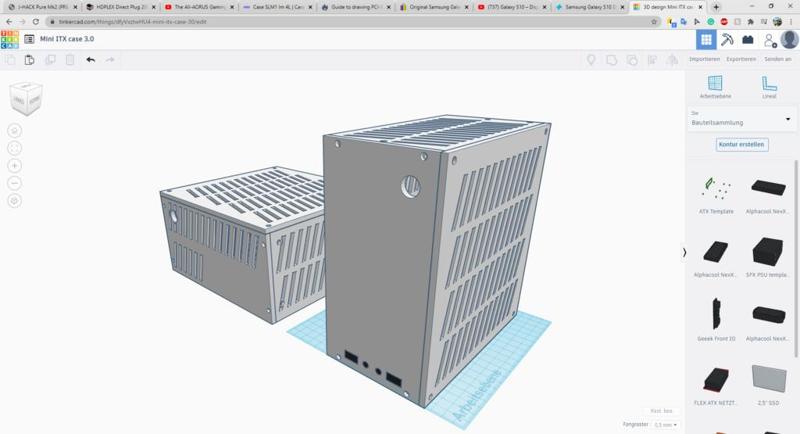Rename the design title Mini ITX case 3.0
This screenshot has height=434, width=800.
[x=67, y=39]
